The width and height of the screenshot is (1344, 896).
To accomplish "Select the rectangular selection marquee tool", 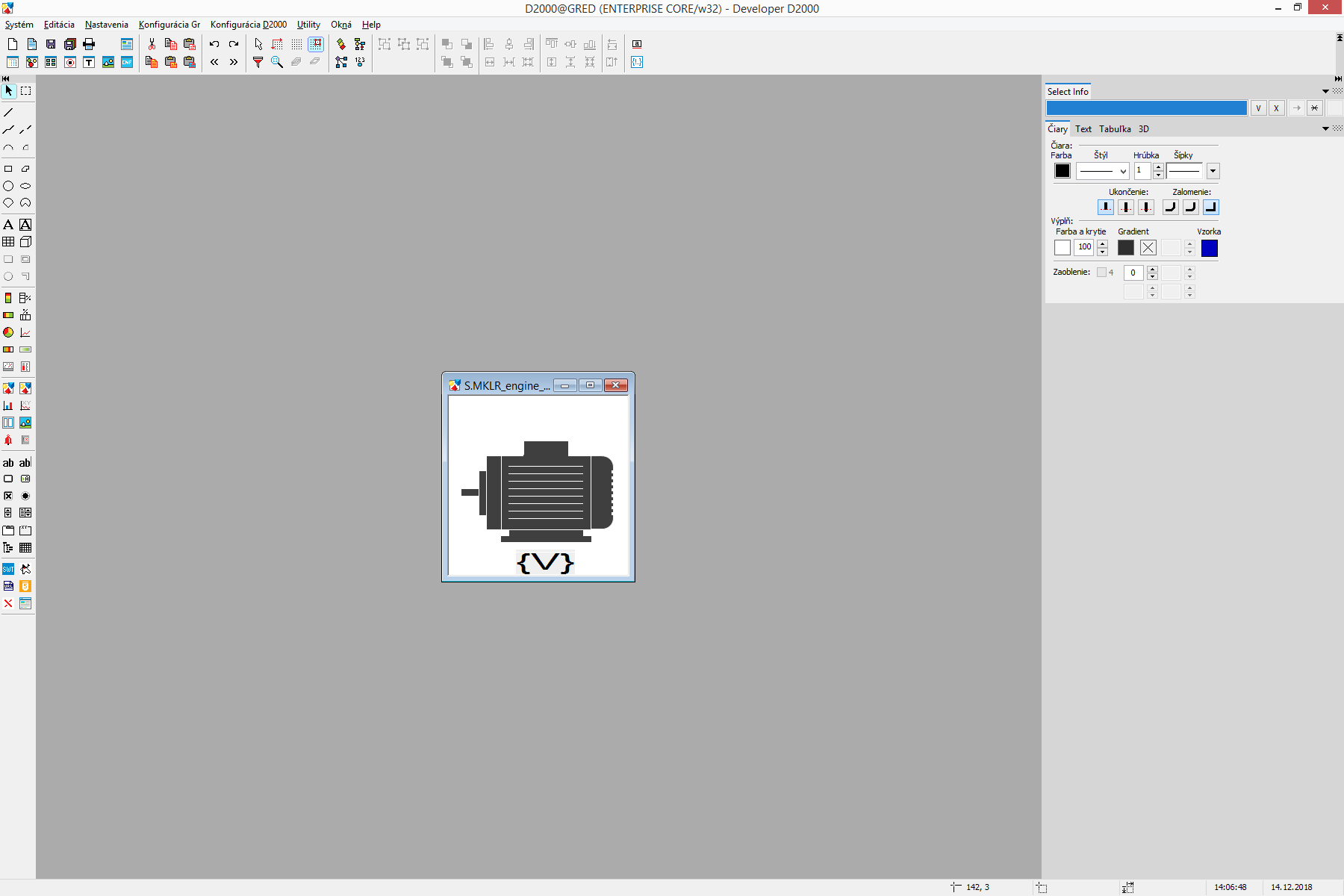I will click(x=26, y=91).
